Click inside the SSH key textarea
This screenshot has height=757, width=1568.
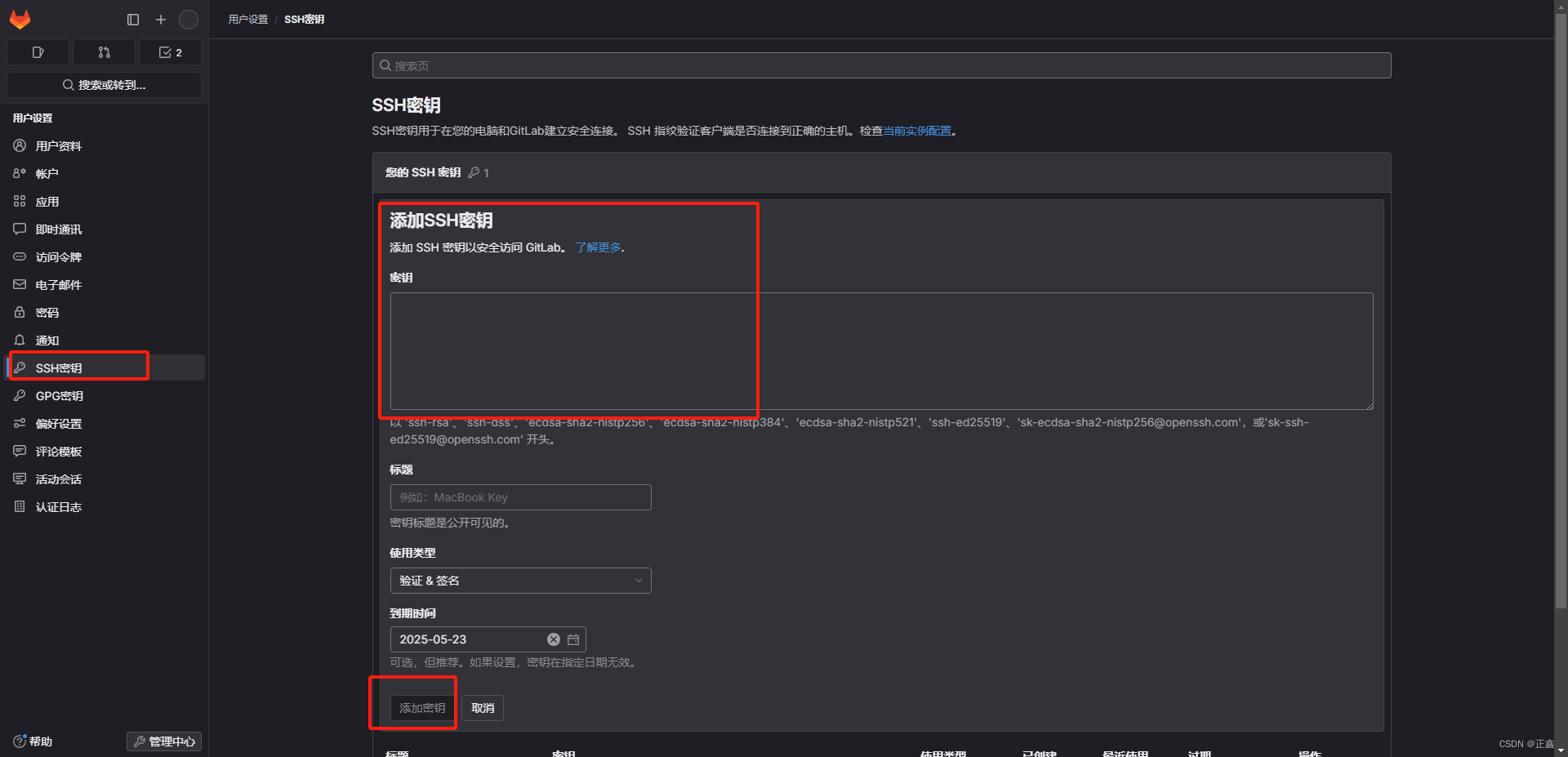click(x=881, y=351)
